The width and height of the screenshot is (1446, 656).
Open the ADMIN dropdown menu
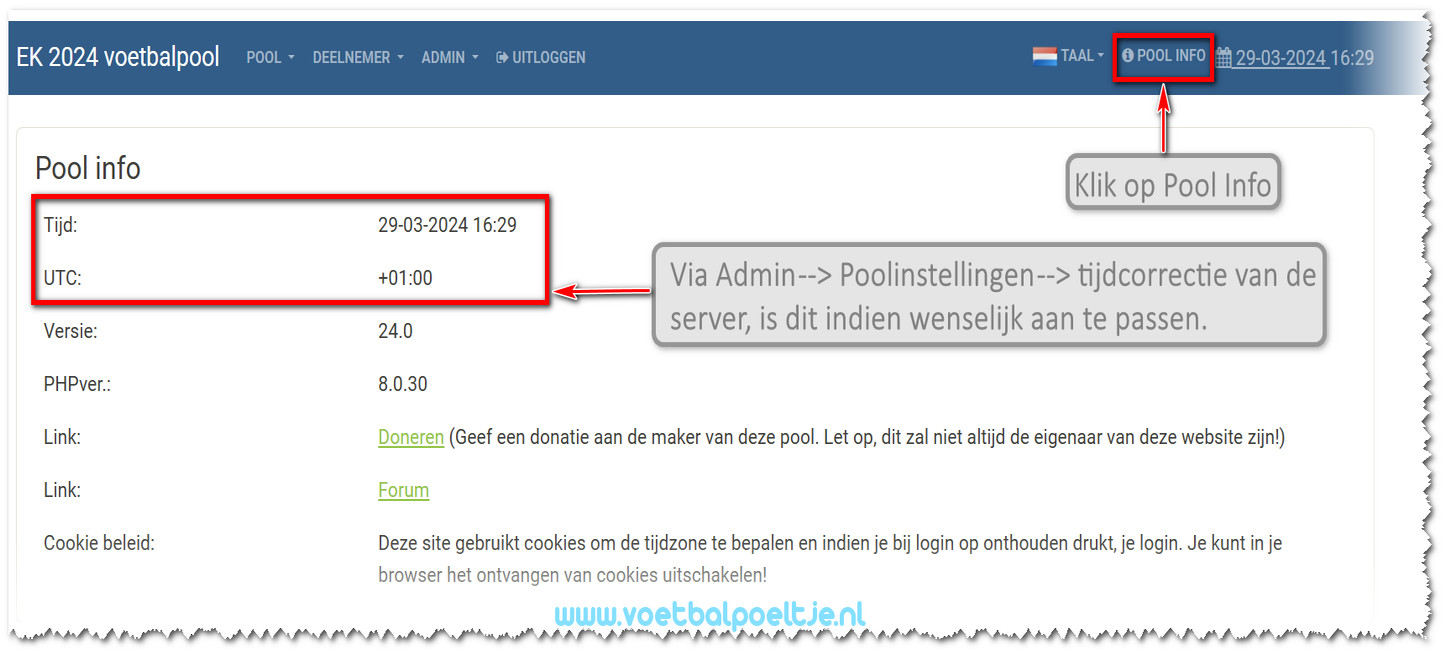(x=449, y=58)
